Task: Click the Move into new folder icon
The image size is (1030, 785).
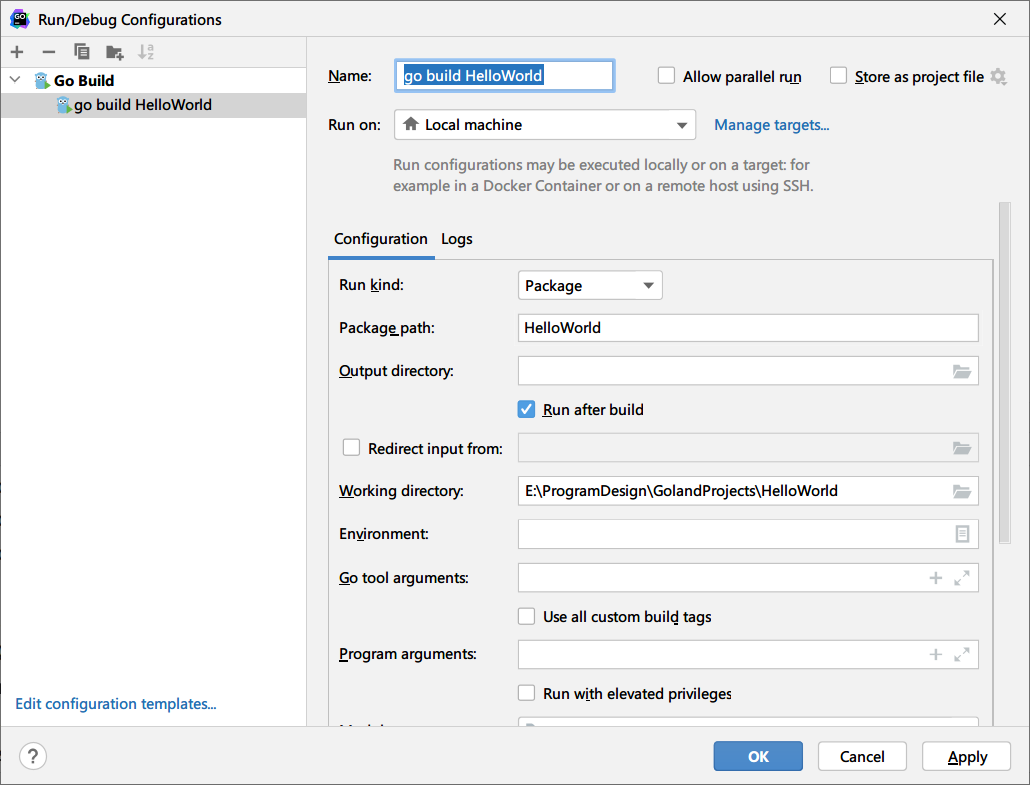Action: (115, 52)
